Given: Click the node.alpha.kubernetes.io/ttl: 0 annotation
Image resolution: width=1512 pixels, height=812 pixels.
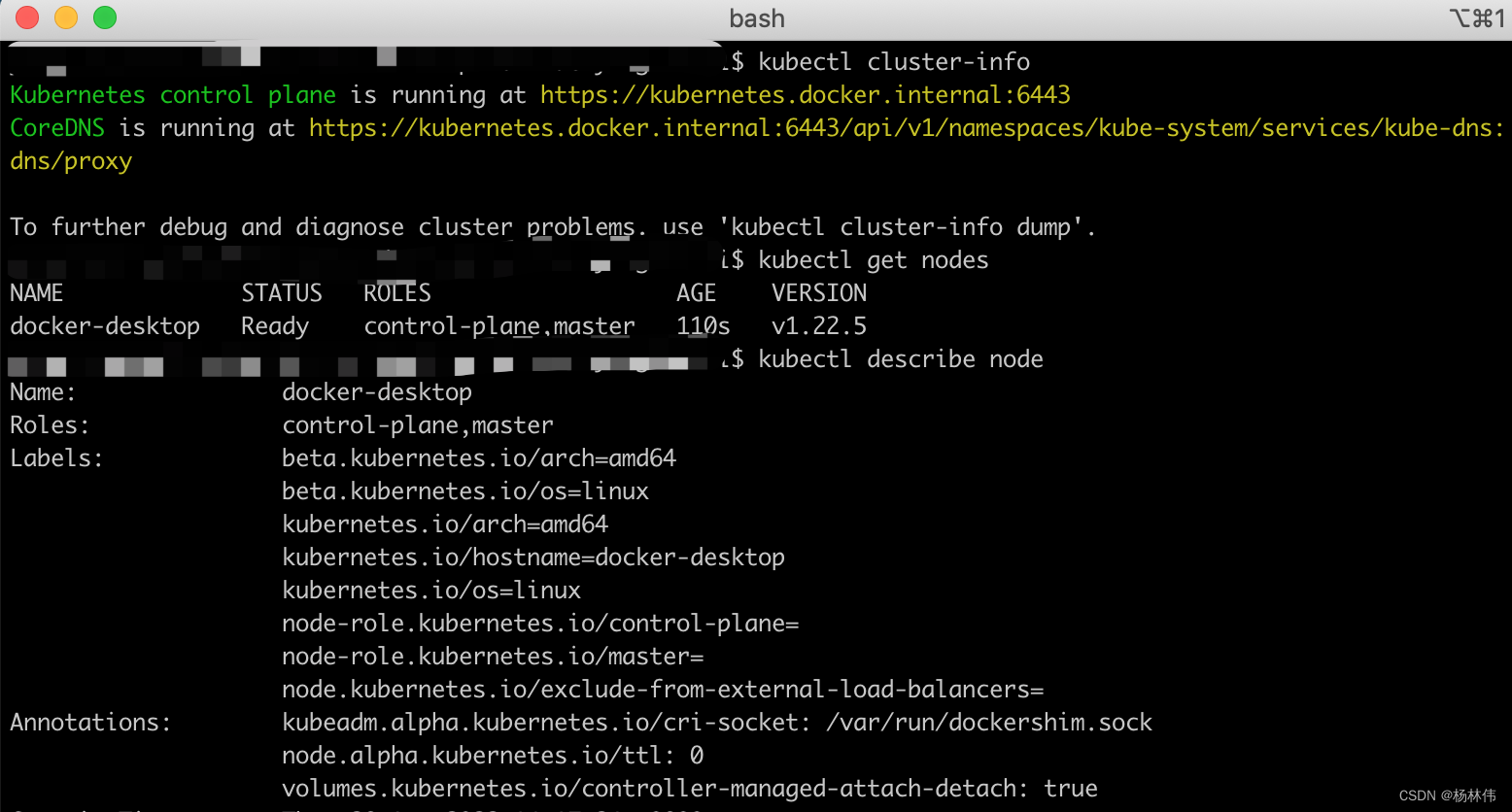Looking at the screenshot, I should [493, 756].
